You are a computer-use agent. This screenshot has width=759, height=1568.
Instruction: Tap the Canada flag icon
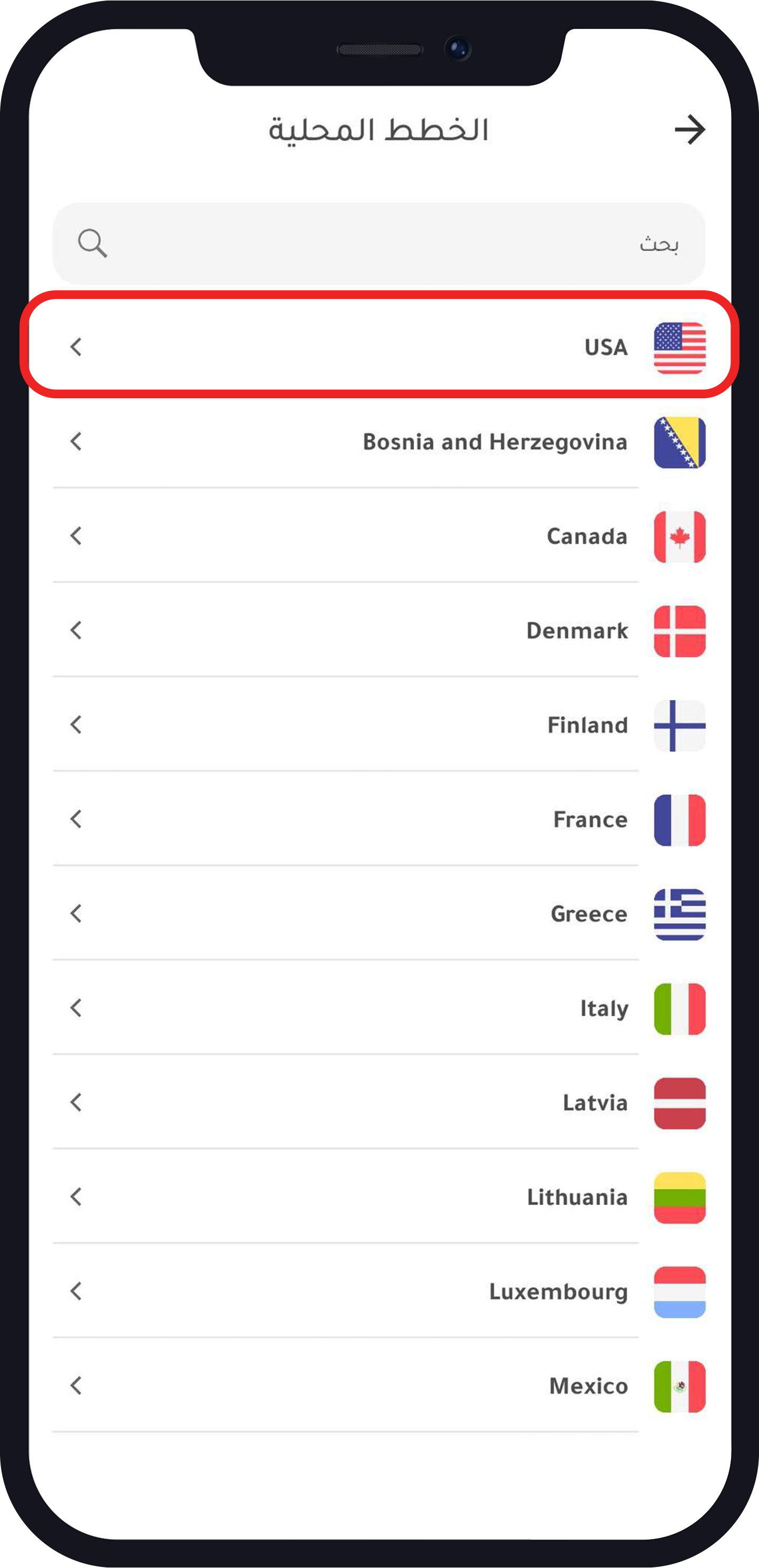pyautogui.click(x=679, y=537)
